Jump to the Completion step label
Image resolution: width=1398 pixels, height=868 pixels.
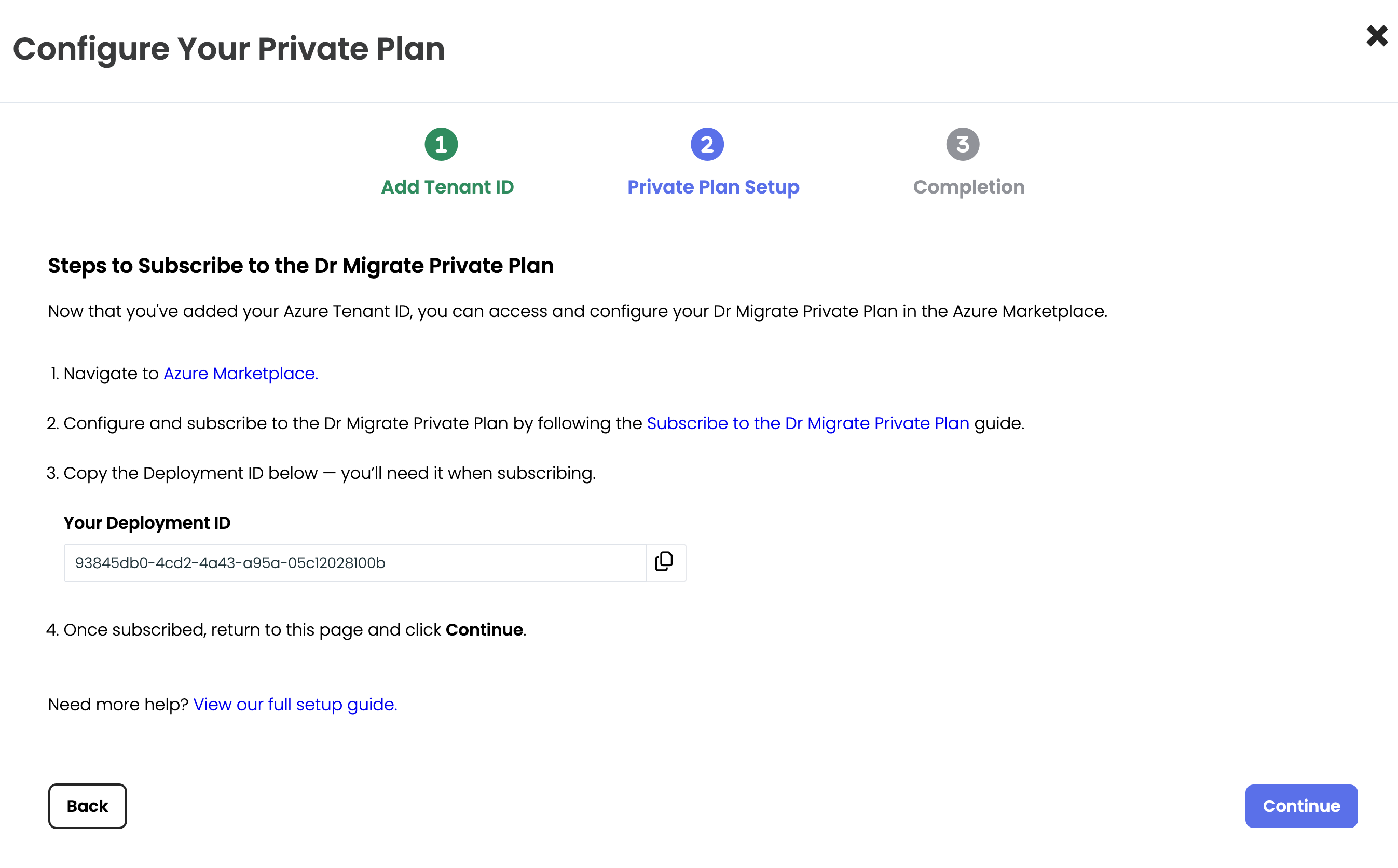(968, 188)
